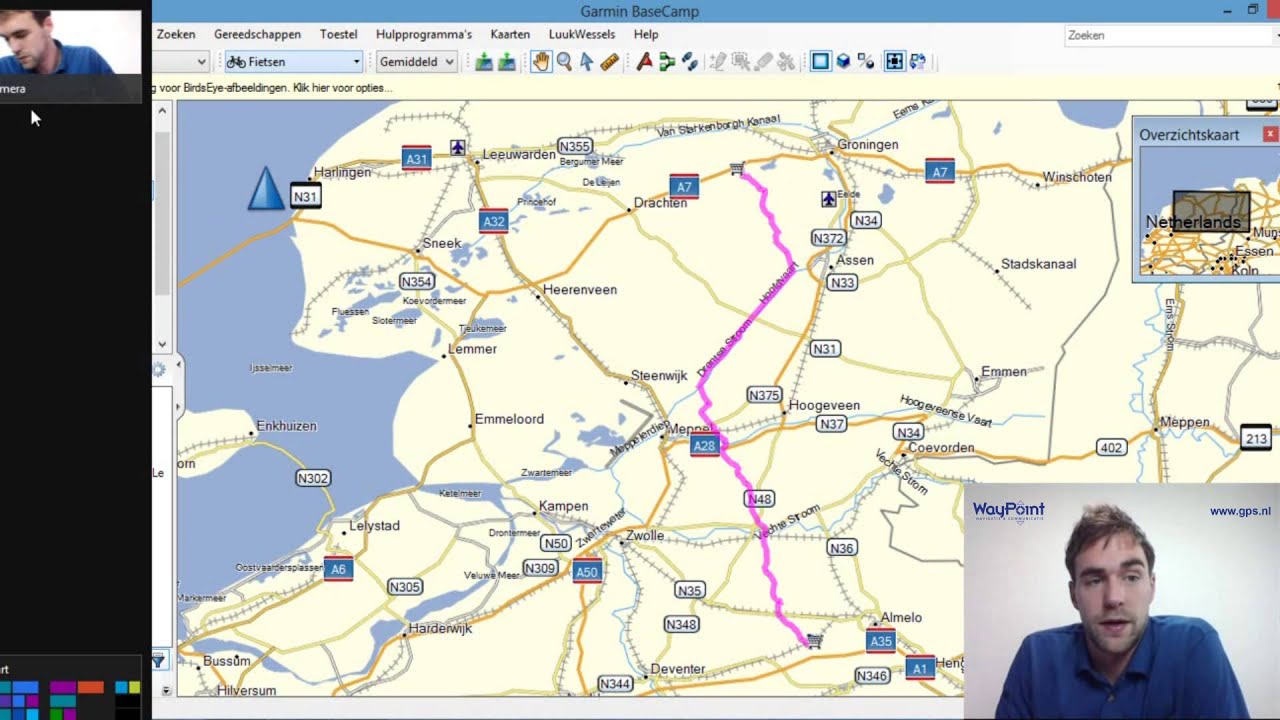Click the Groningen city label
Screen dimensions: 1280x720
coord(868,144)
